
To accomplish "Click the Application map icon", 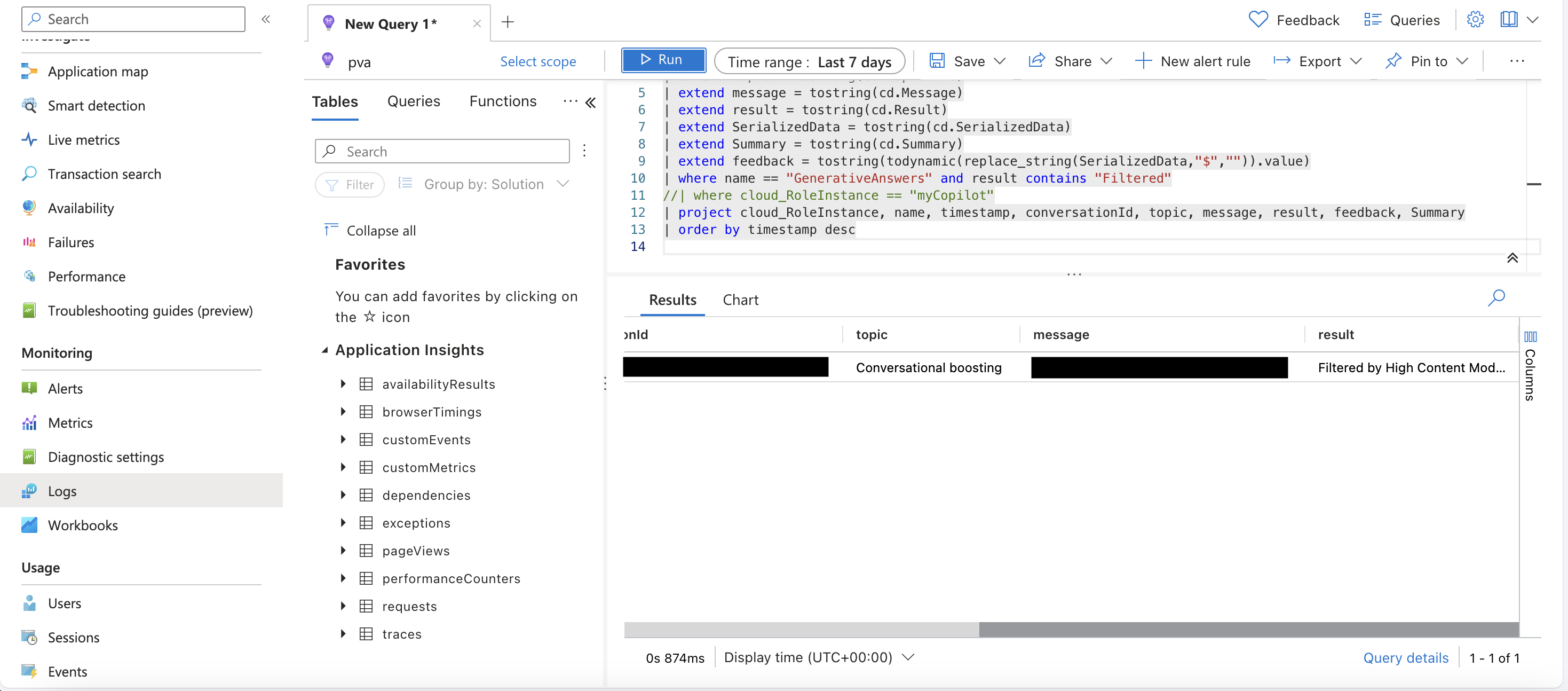I will coord(30,70).
